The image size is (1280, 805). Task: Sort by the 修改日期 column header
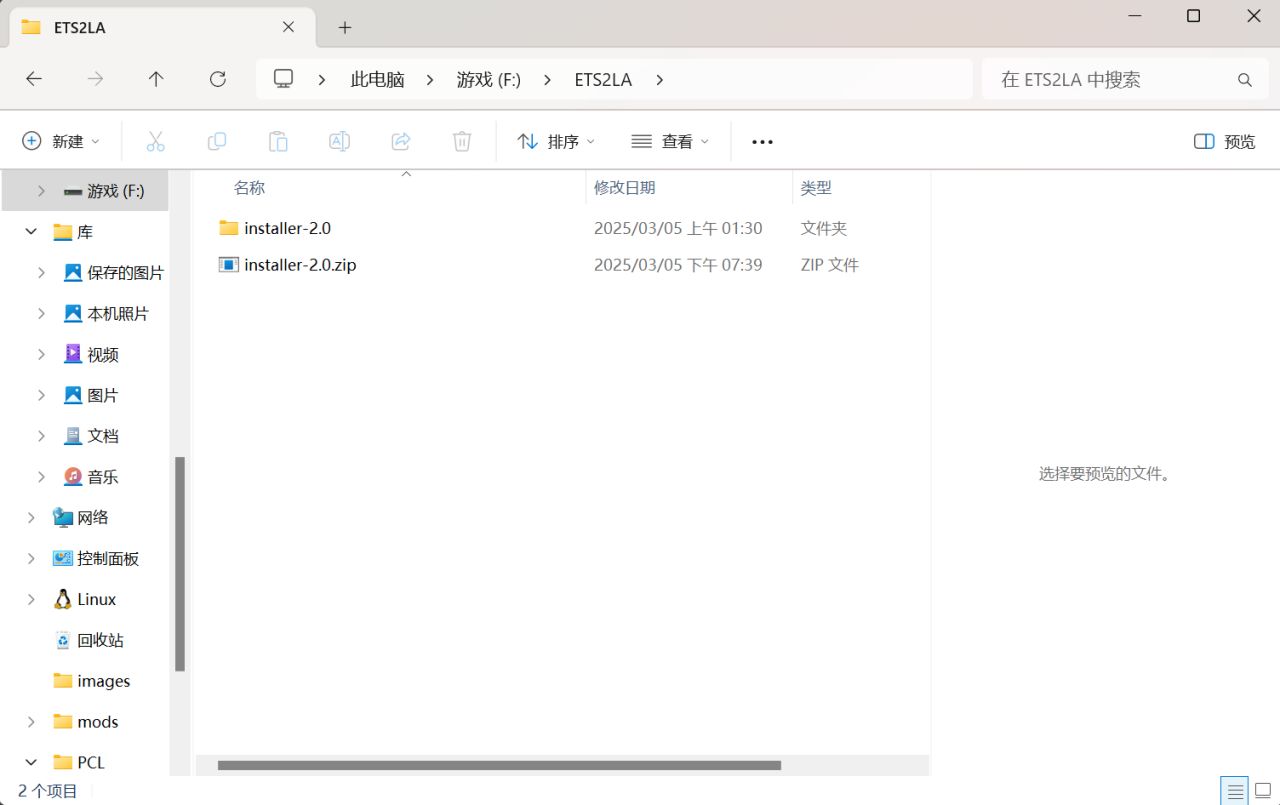pyautogui.click(x=625, y=187)
